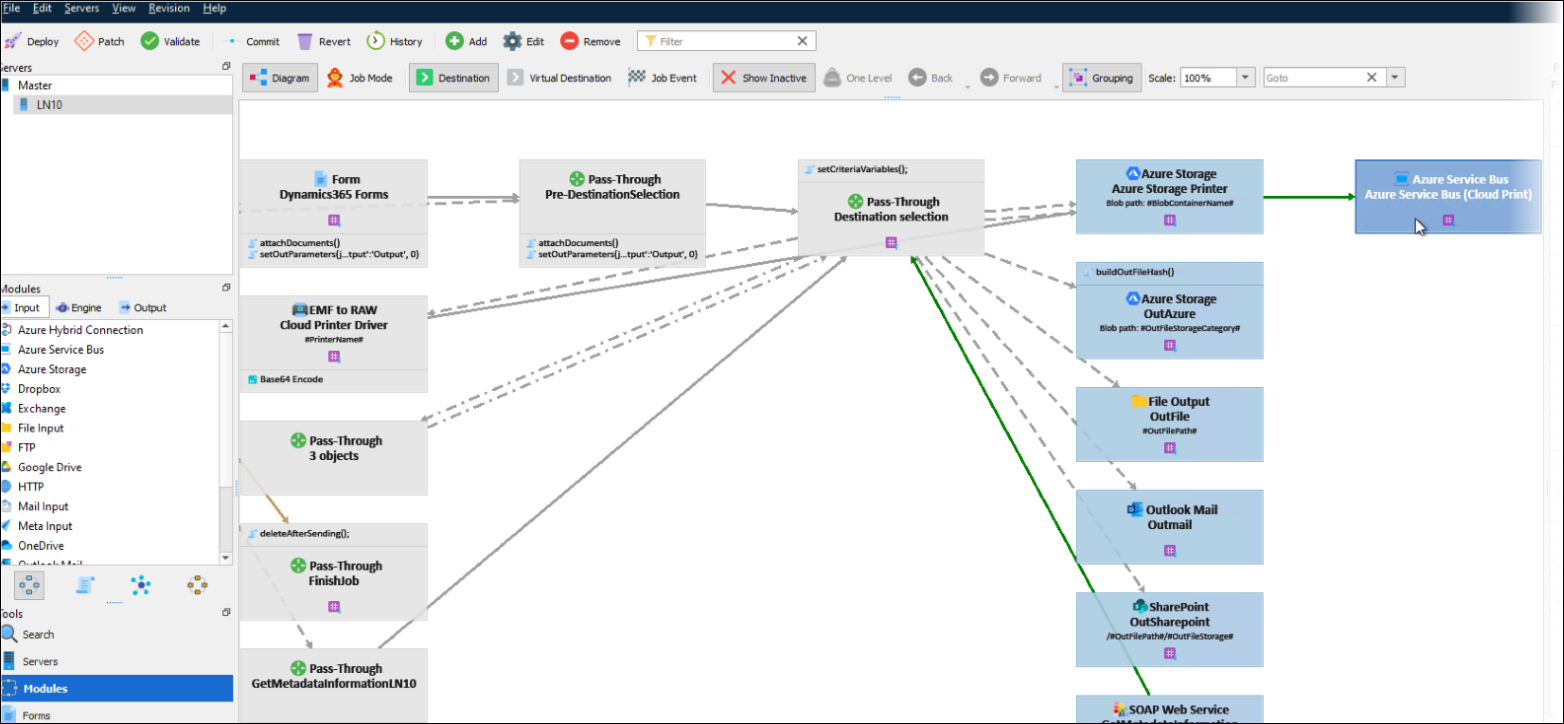Click into the Filter input field
The height and width of the screenshot is (724, 1564).
tap(718, 41)
